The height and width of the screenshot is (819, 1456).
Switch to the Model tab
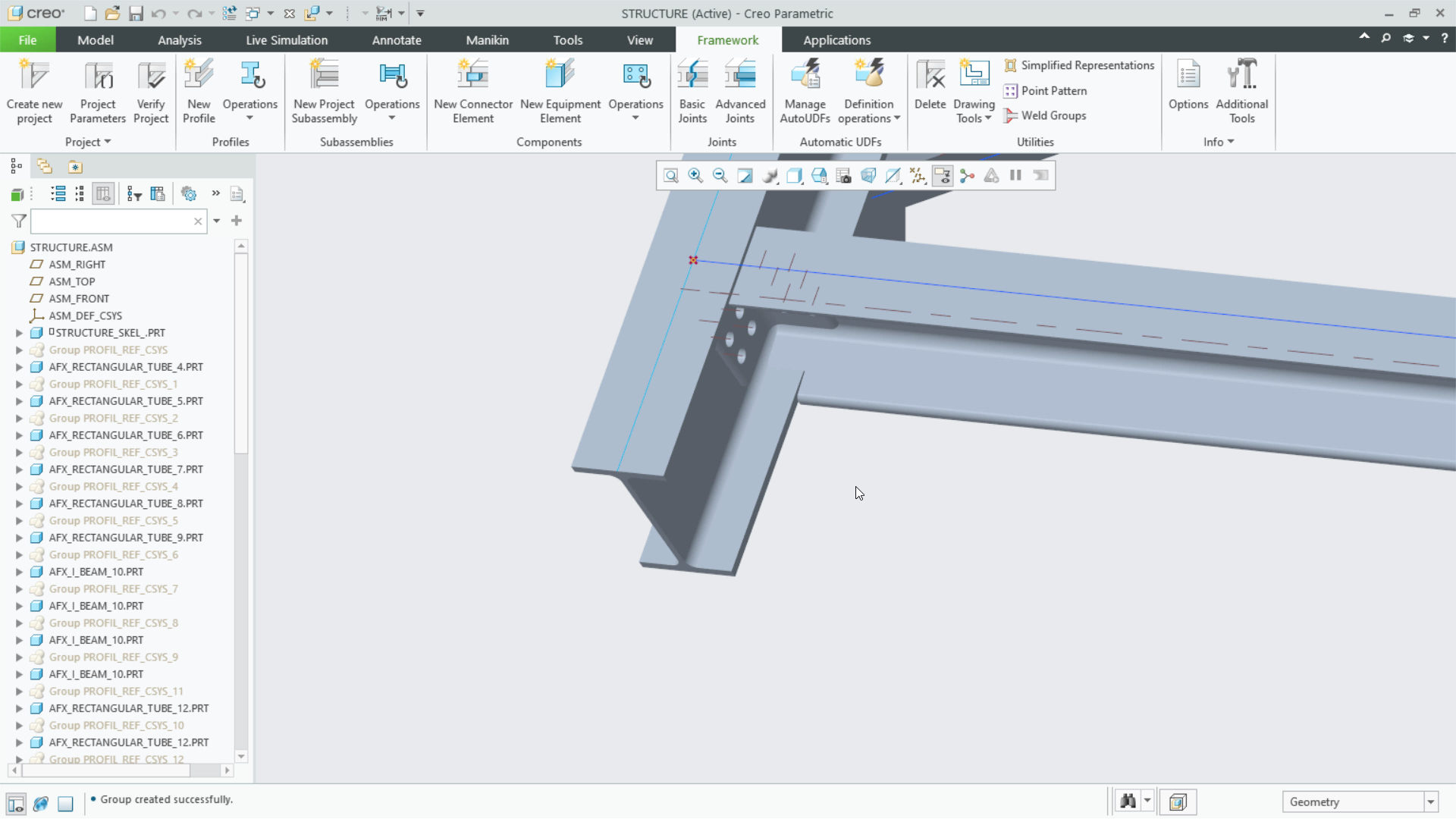96,40
